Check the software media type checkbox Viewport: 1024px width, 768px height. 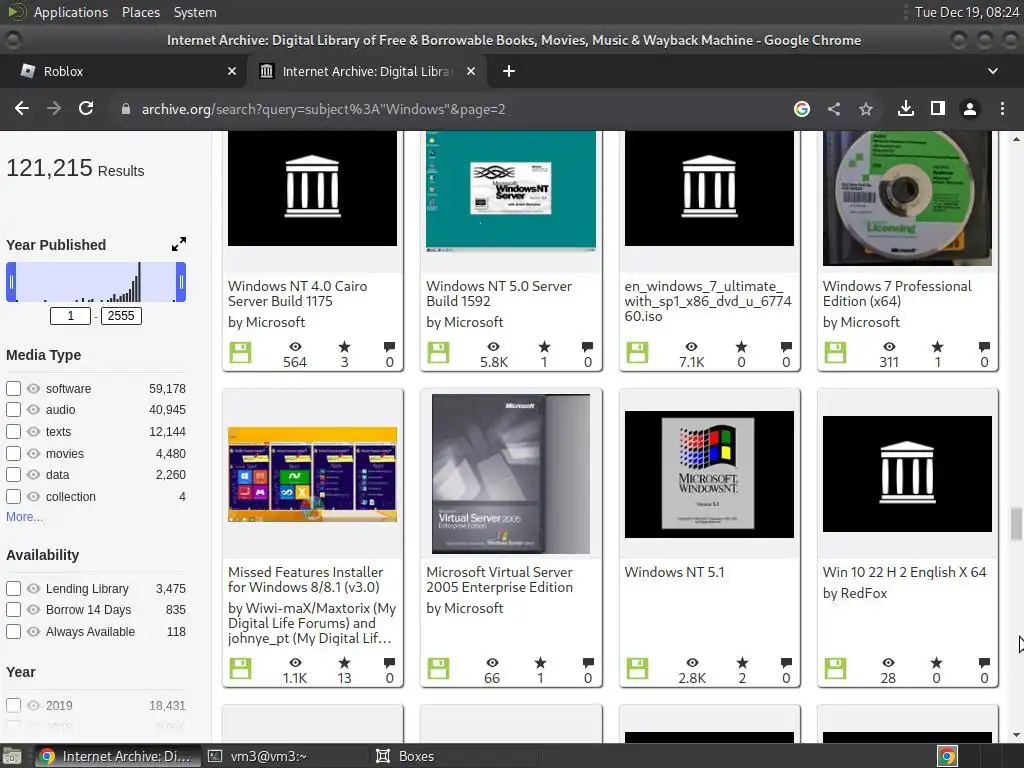coord(13,389)
